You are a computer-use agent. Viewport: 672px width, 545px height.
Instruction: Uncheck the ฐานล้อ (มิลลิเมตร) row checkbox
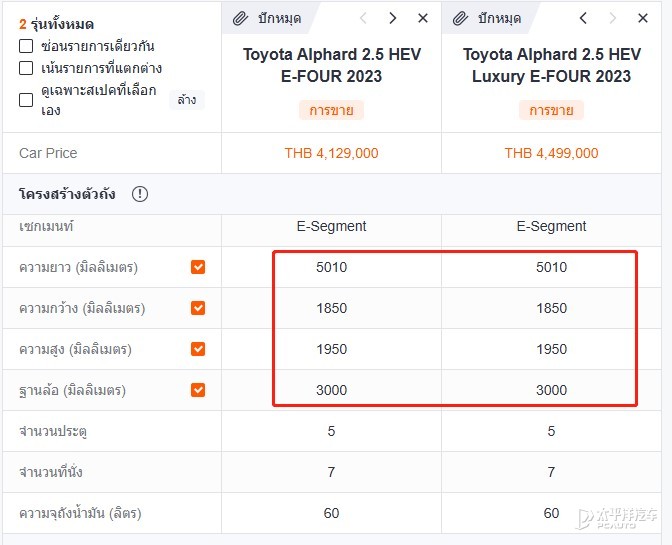tap(198, 390)
